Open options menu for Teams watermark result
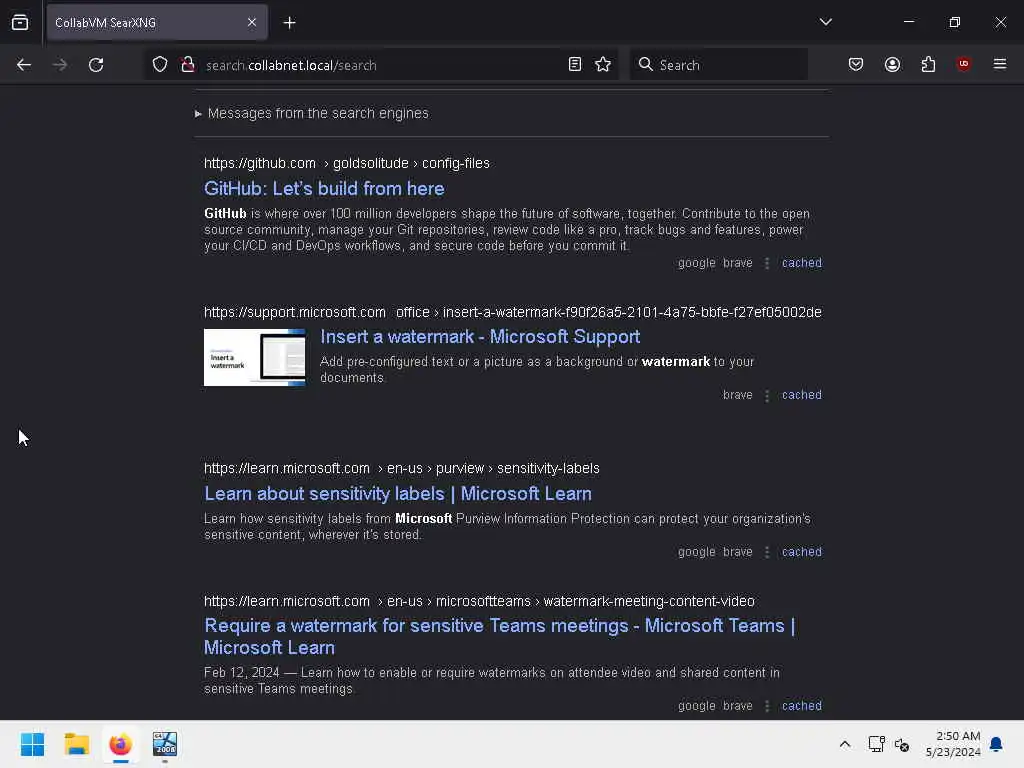This screenshot has width=1024, height=768. (x=767, y=706)
